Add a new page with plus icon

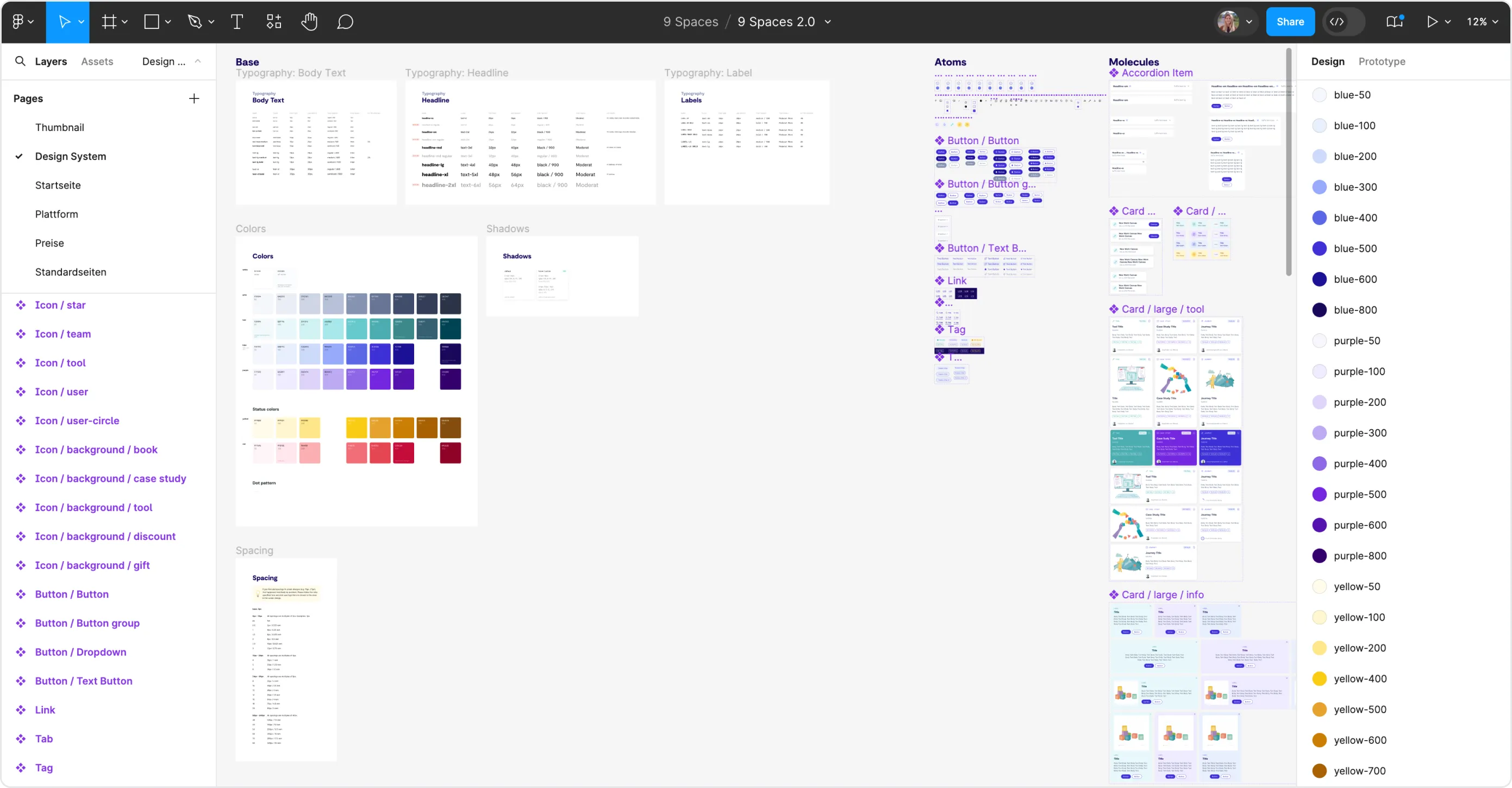pyautogui.click(x=194, y=98)
